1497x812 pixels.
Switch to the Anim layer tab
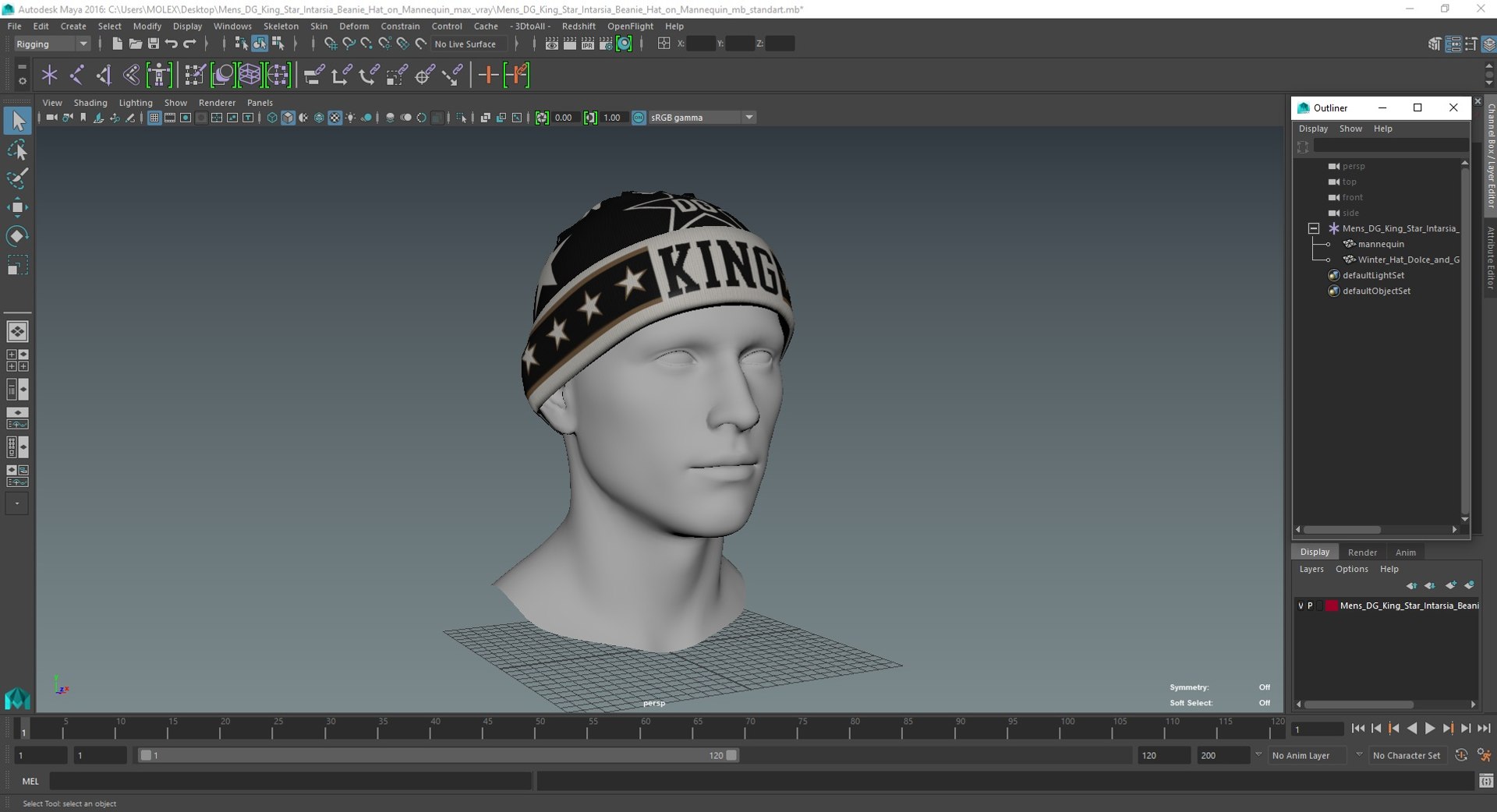(x=1405, y=552)
